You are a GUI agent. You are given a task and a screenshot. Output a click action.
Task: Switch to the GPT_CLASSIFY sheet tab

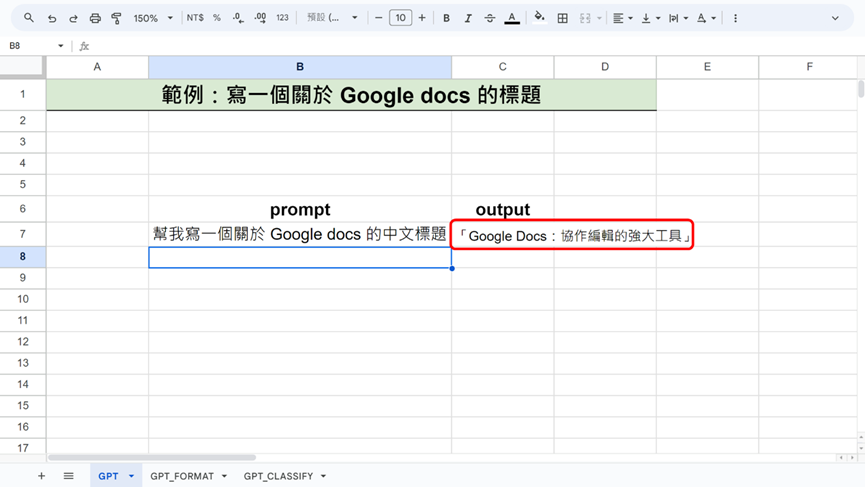click(x=279, y=476)
